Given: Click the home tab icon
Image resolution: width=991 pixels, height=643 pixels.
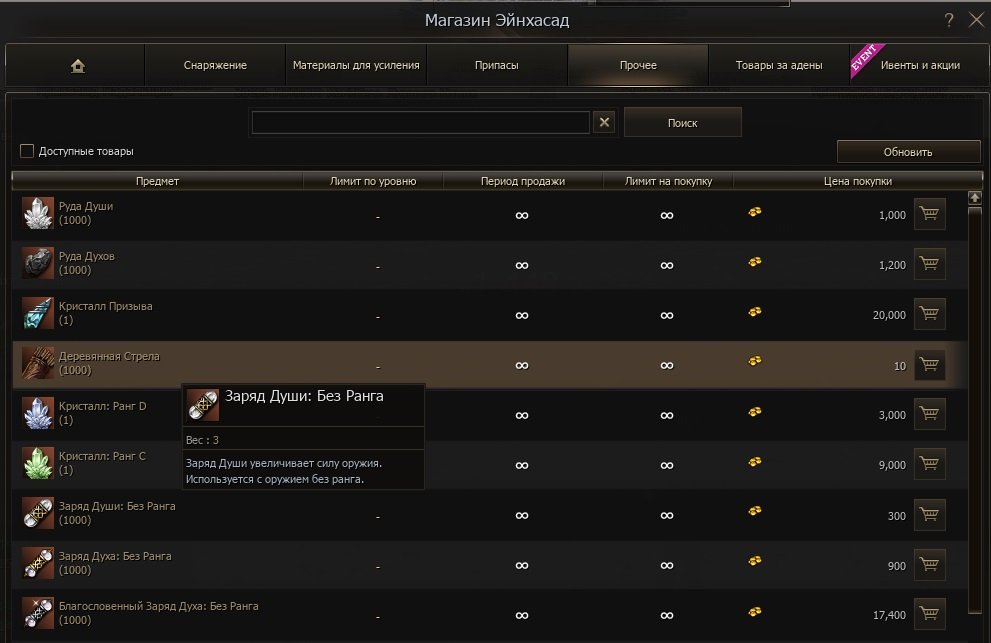Looking at the screenshot, I should click(77, 66).
